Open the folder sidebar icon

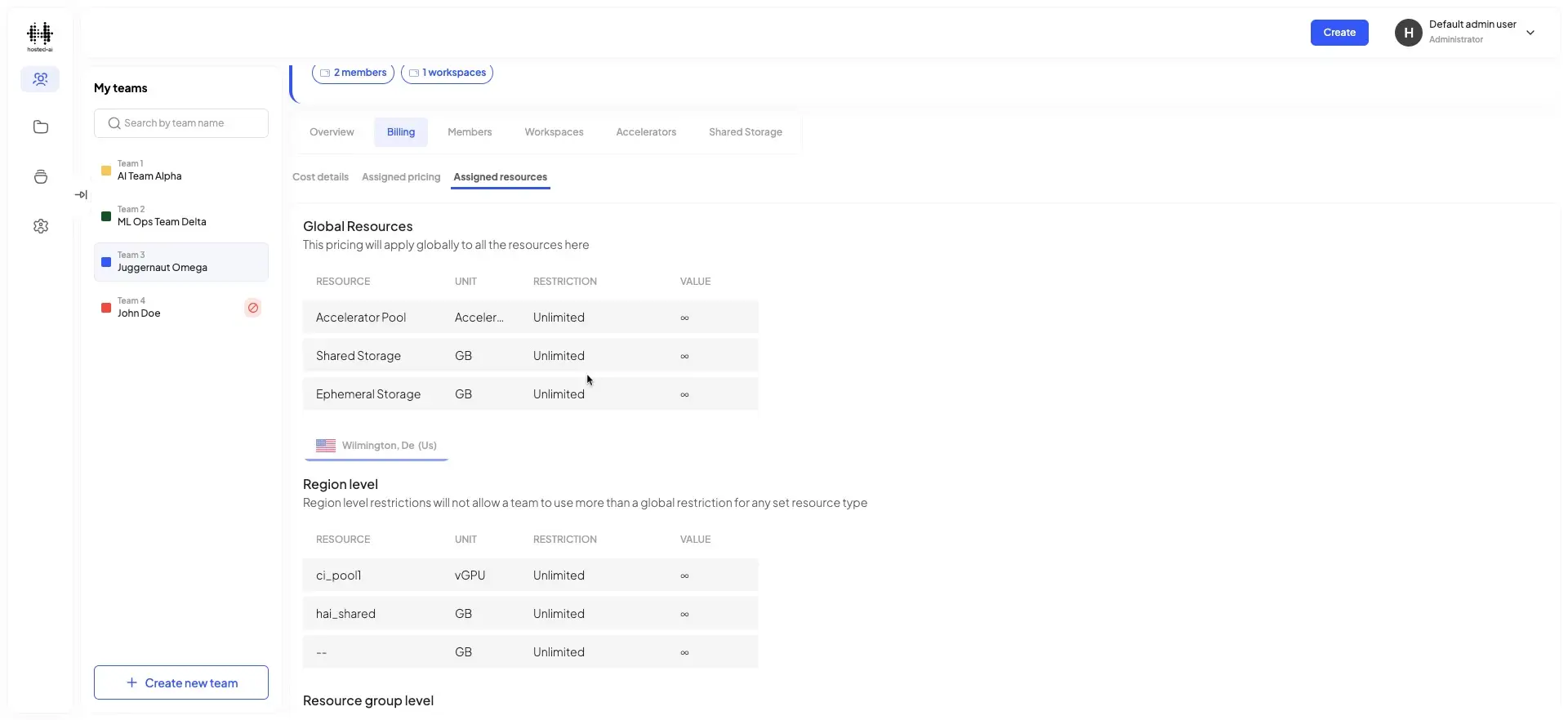(x=41, y=127)
